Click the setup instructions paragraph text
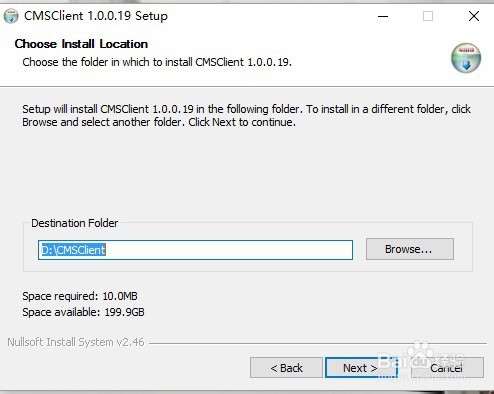Screen dimensions: 494x394 [x=246, y=115]
